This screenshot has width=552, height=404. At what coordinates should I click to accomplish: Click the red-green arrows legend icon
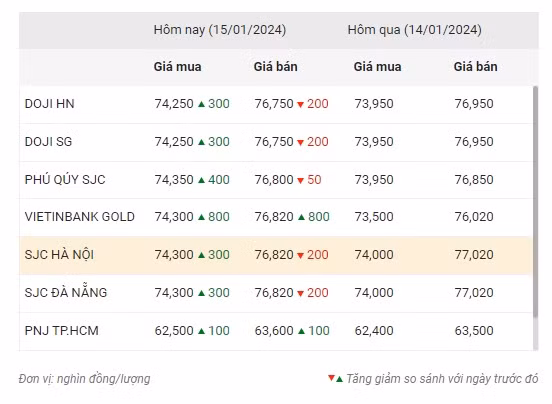[x=335, y=379]
